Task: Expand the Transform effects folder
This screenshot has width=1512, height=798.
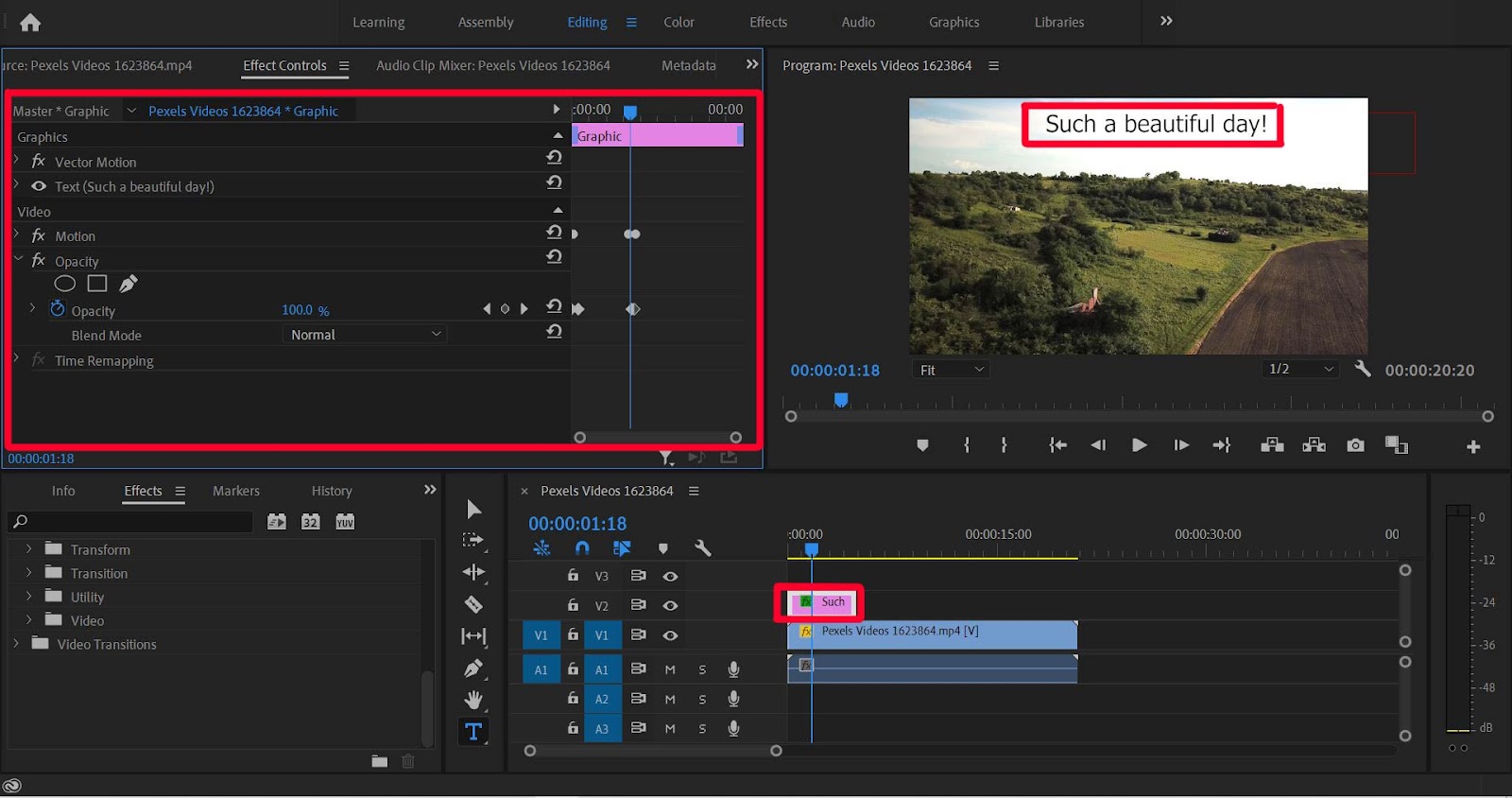Action: [28, 549]
